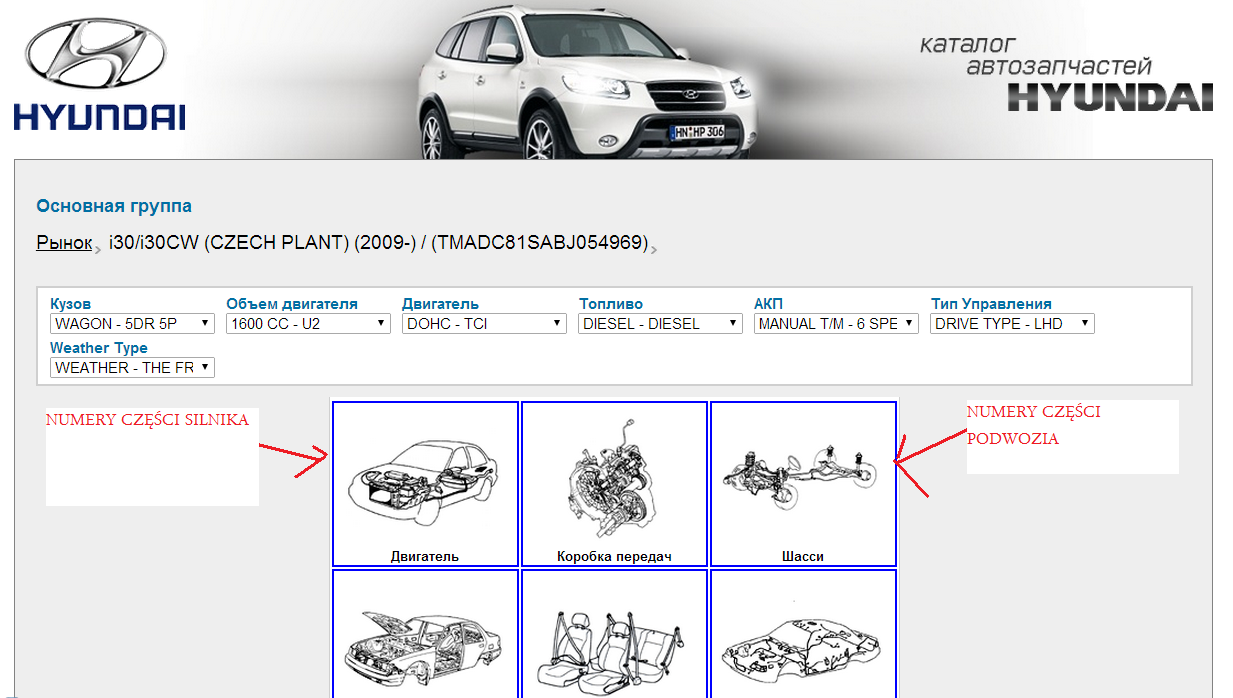The width and height of the screenshot is (1233, 698).
Task: Click the Weather Type field label
Action: coord(99,348)
